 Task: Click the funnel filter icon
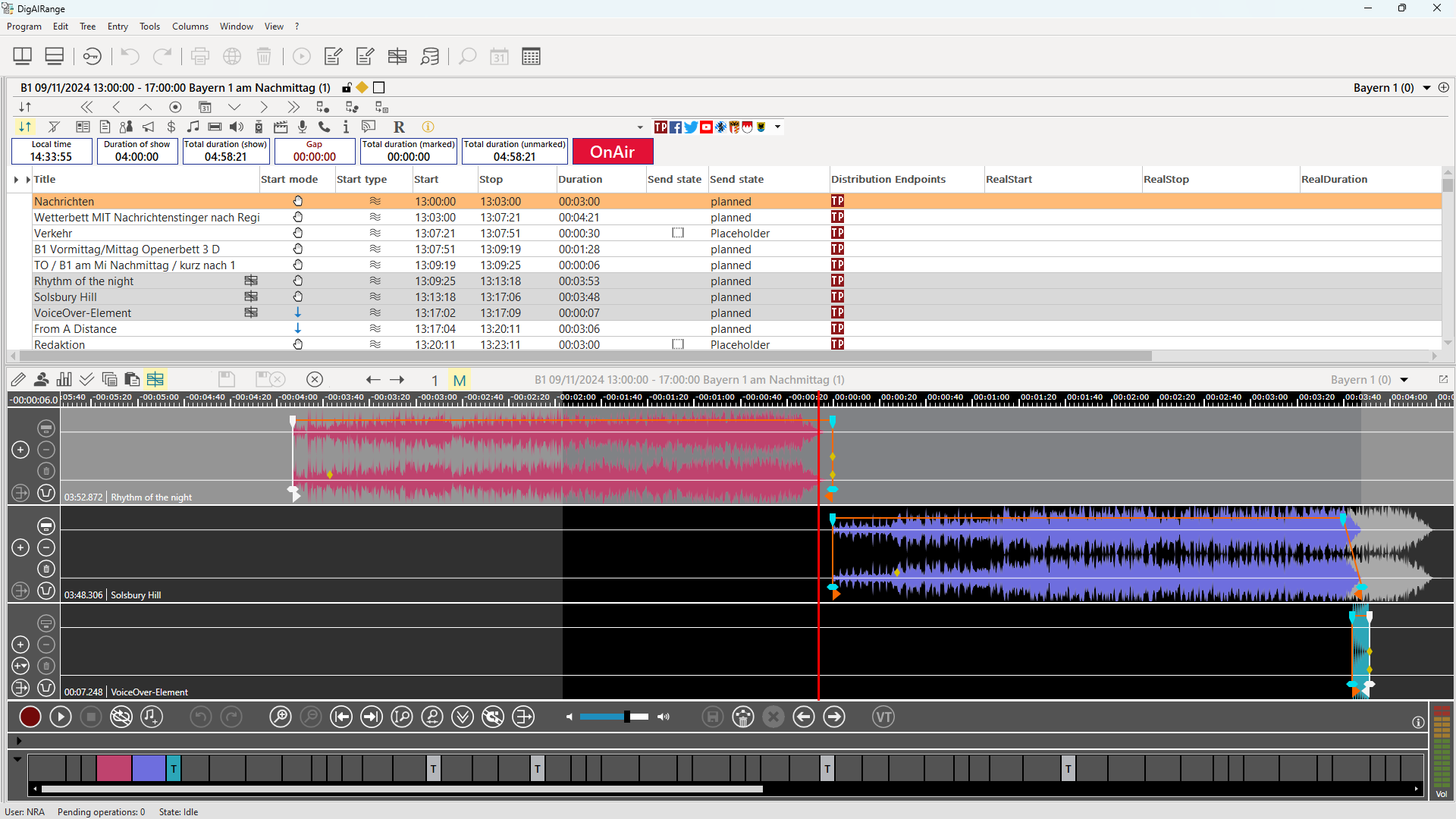[54, 127]
